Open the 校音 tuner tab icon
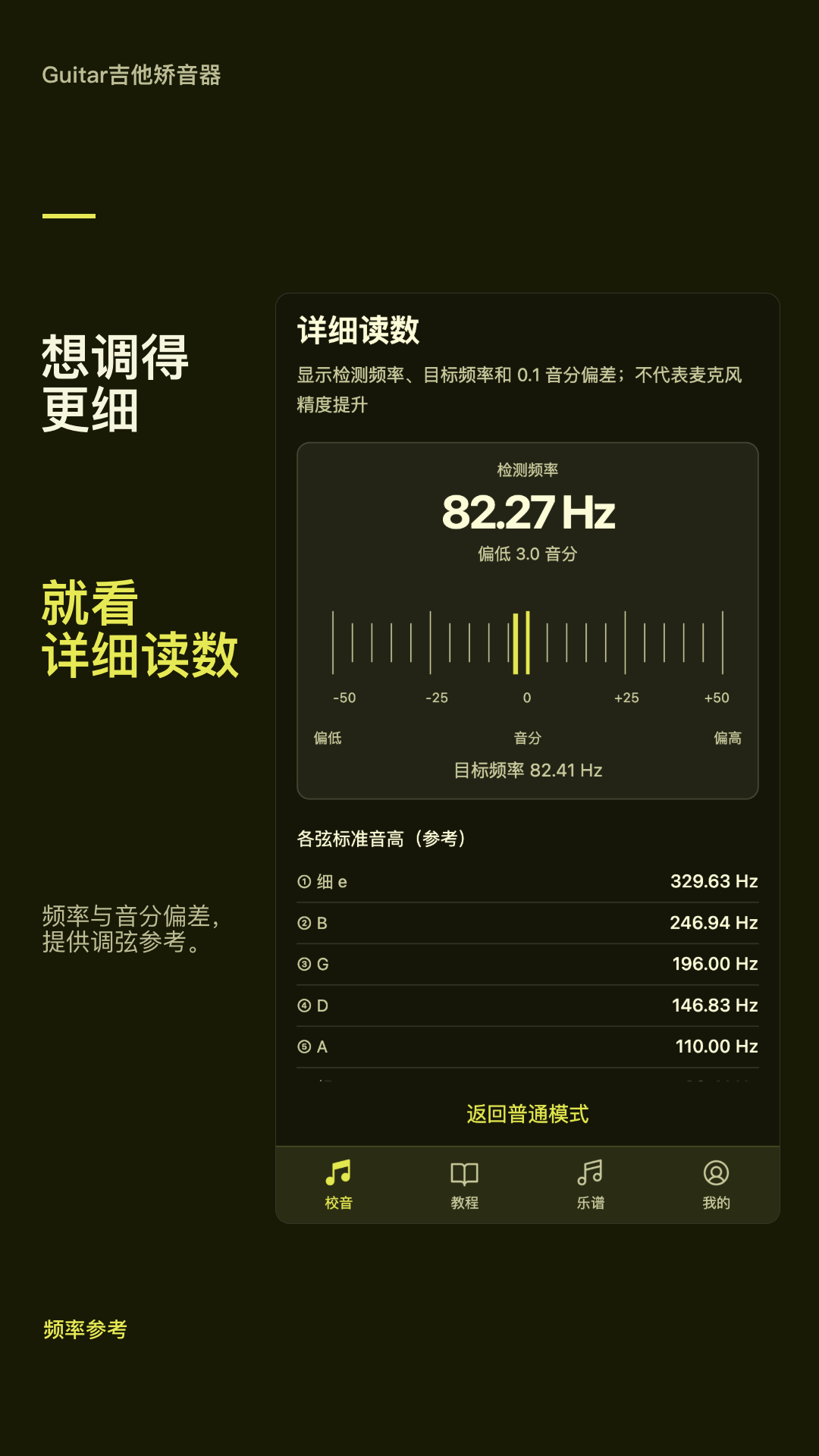This screenshot has width=819, height=1456. [338, 1172]
